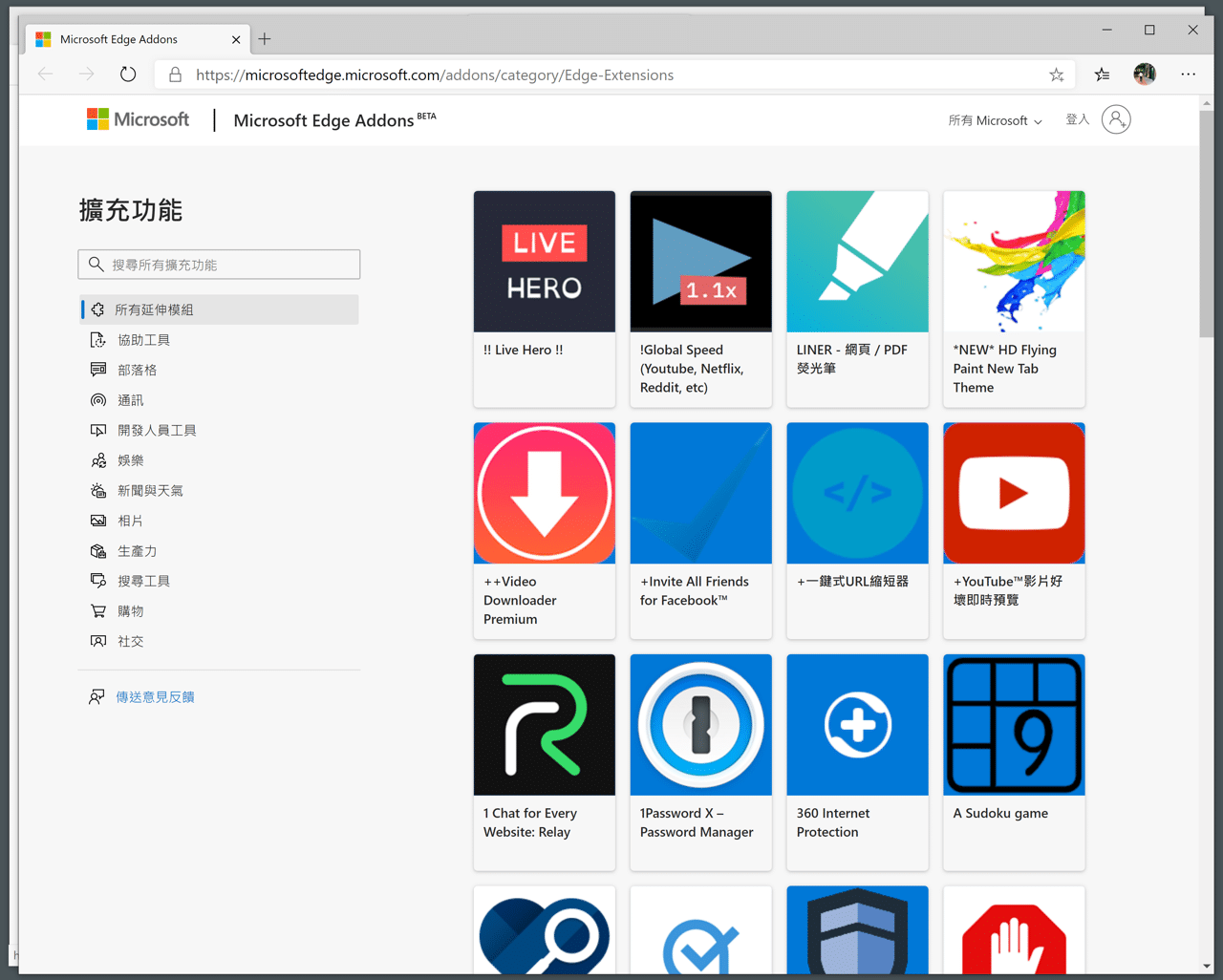
Task: Open the LINER 網頁 / PDF 熒光筆 thumbnail
Action: pos(858,262)
